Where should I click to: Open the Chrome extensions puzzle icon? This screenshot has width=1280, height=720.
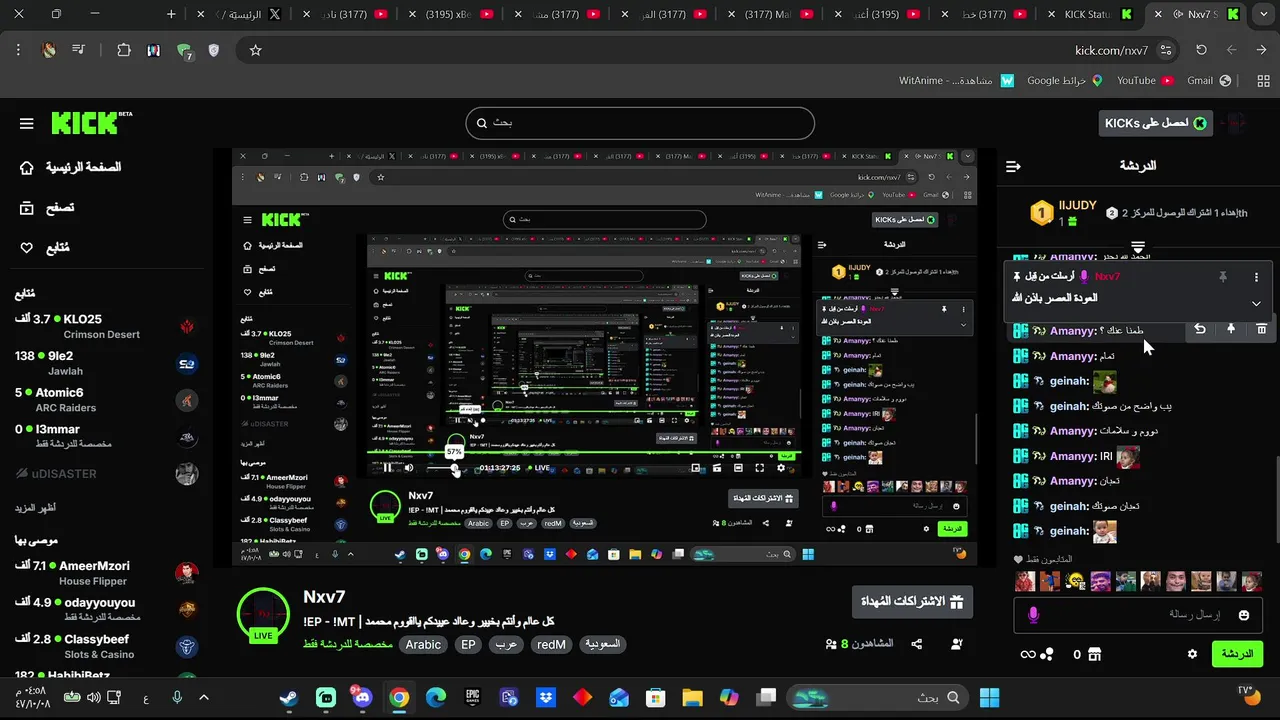pos(124,50)
